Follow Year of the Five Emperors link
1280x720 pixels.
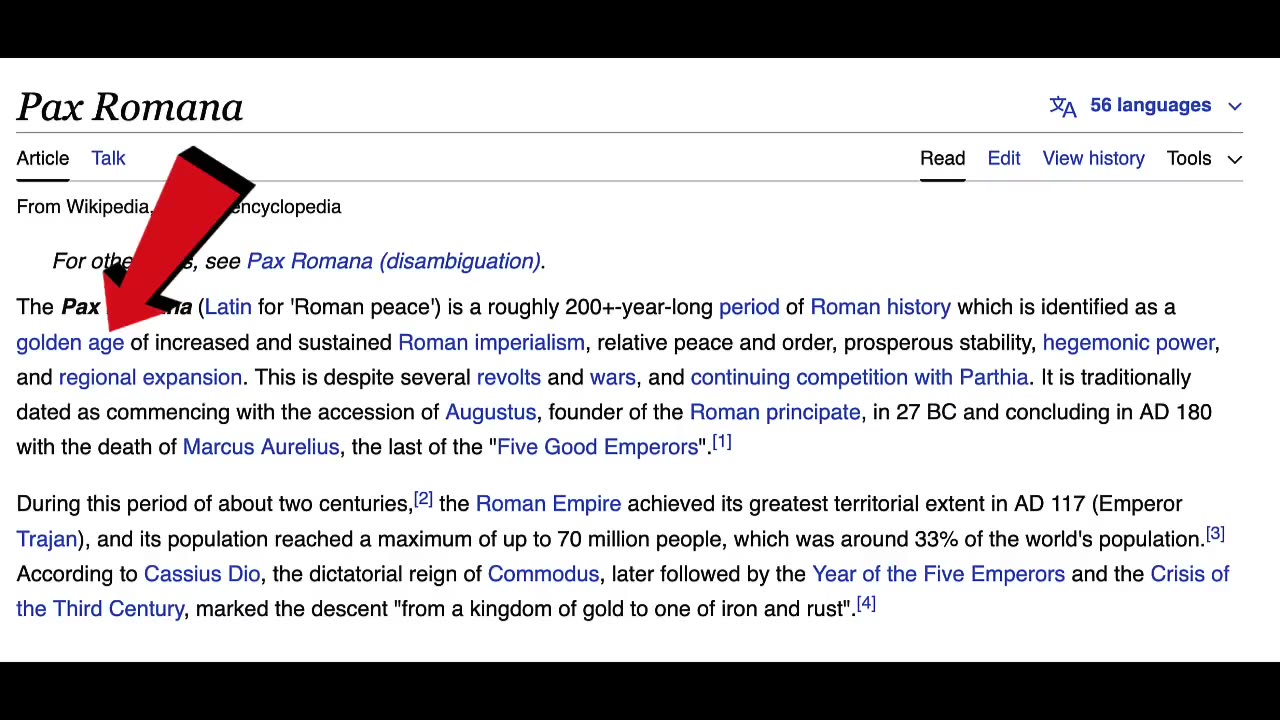pyautogui.click(x=938, y=574)
